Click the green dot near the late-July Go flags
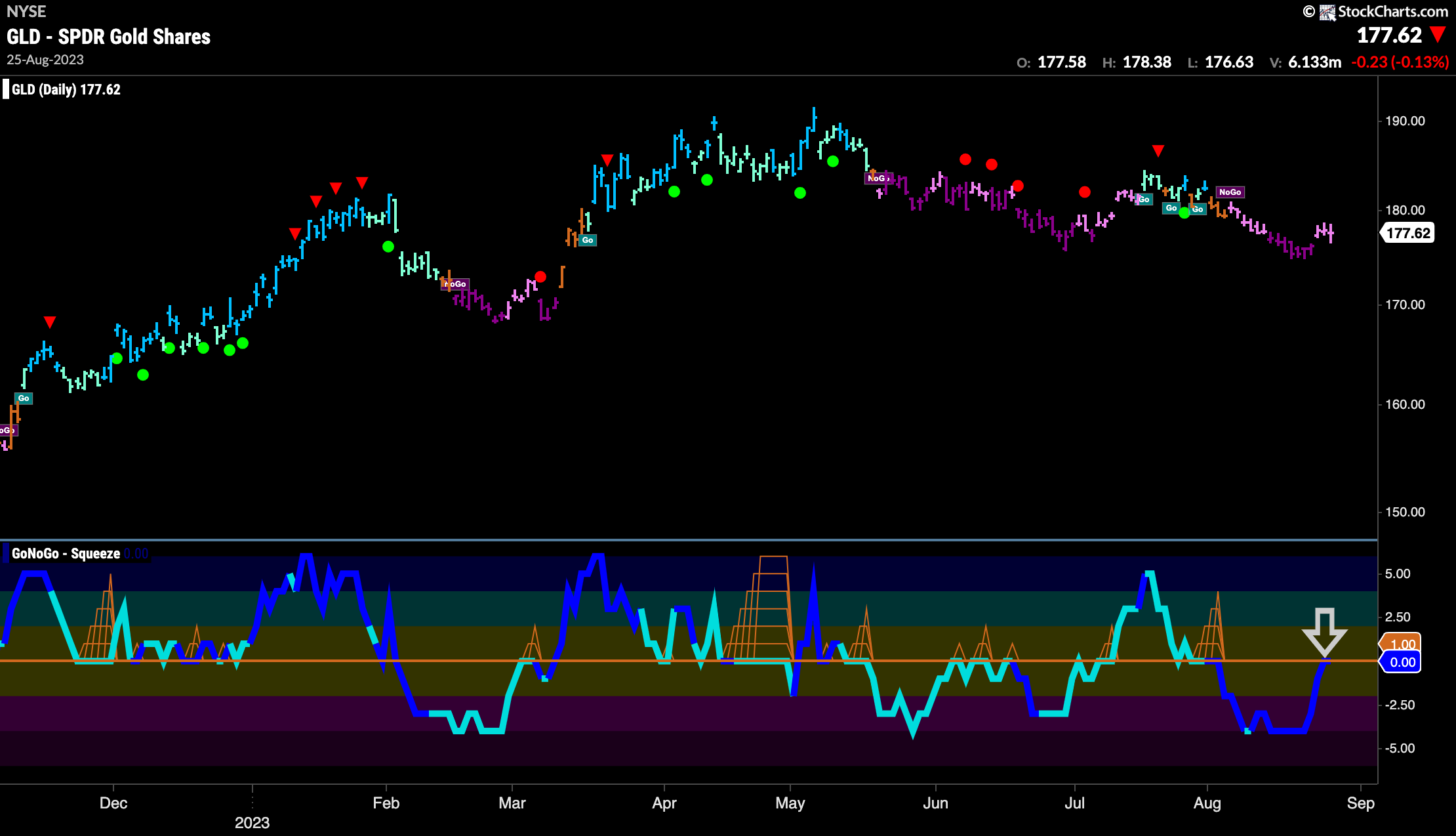Image resolution: width=1456 pixels, height=836 pixels. (x=1184, y=213)
